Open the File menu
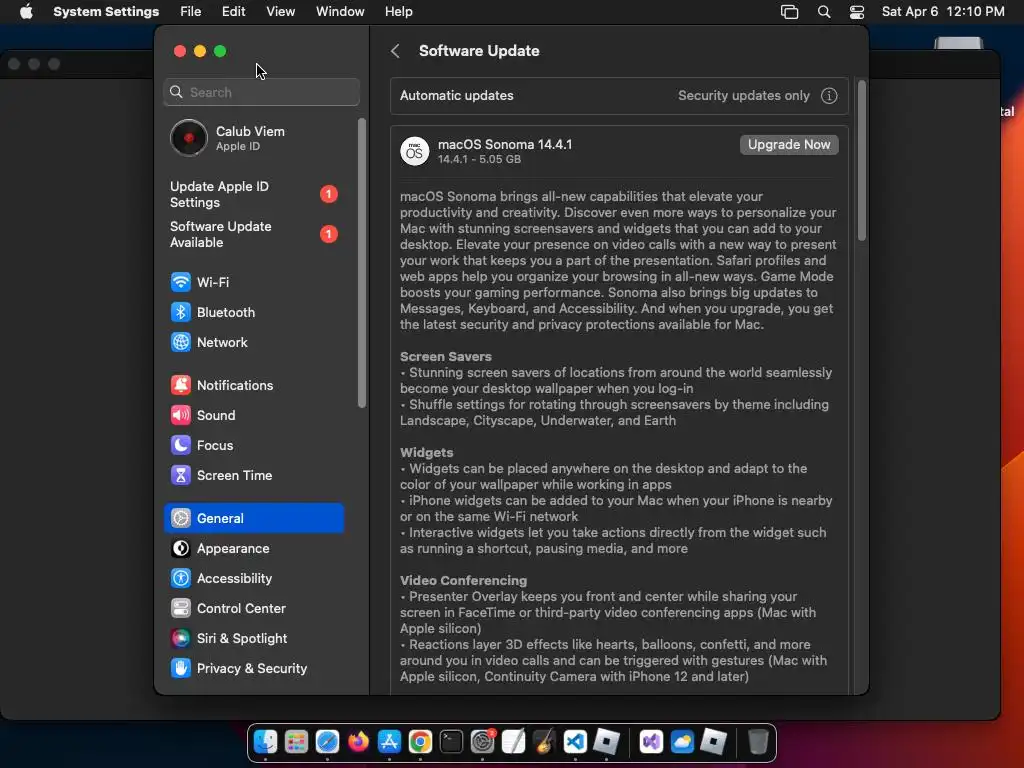 pyautogui.click(x=191, y=12)
